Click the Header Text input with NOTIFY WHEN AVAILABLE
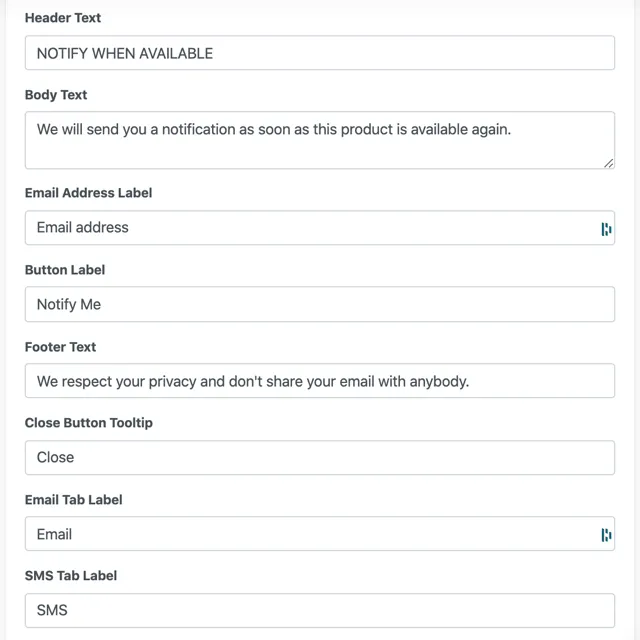 click(x=320, y=53)
